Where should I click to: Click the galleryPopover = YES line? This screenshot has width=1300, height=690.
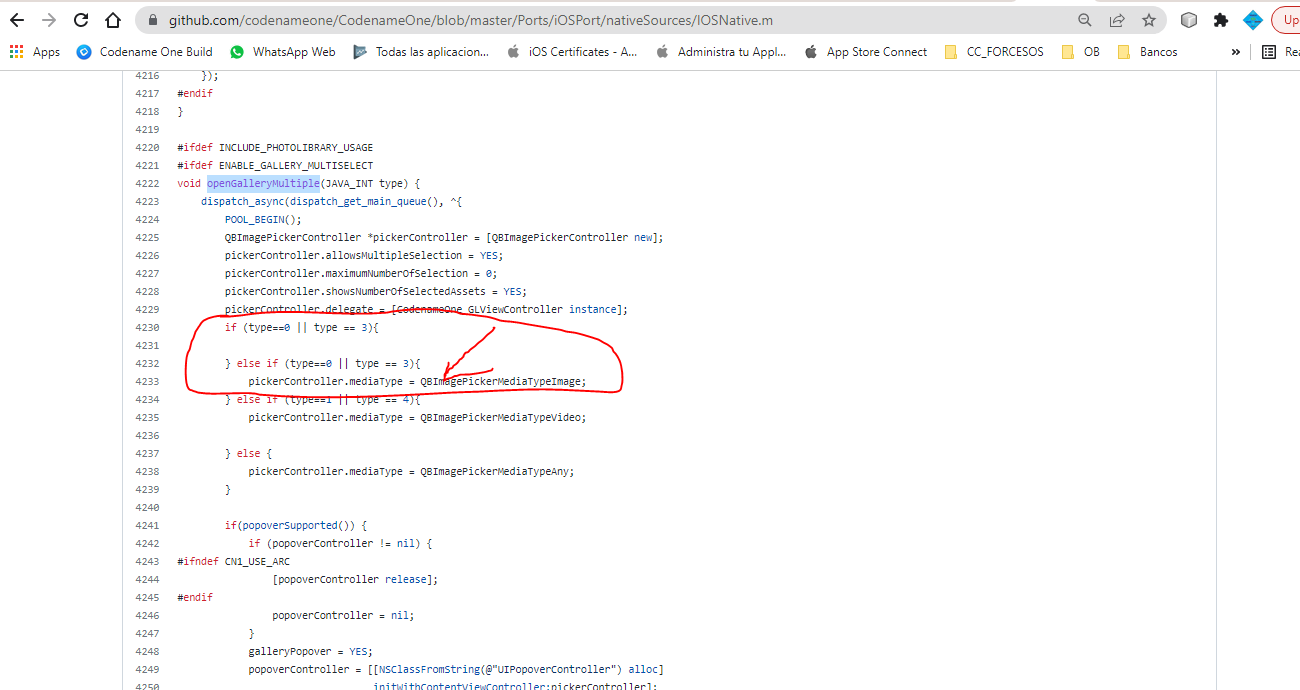pyautogui.click(x=310, y=651)
